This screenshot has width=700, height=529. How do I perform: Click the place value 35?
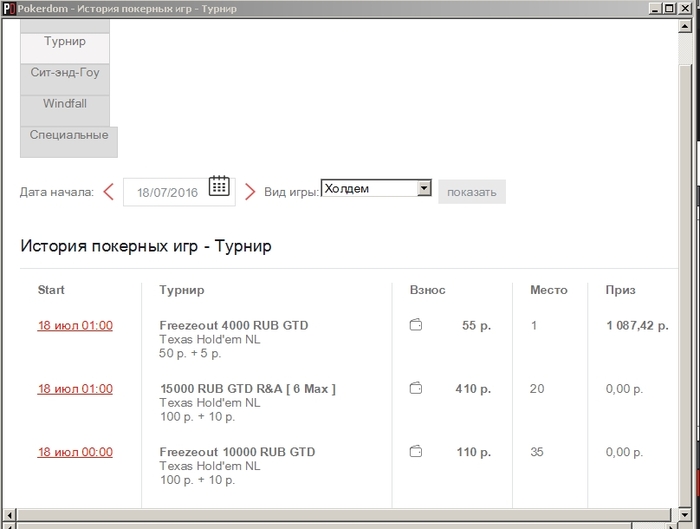tap(537, 452)
